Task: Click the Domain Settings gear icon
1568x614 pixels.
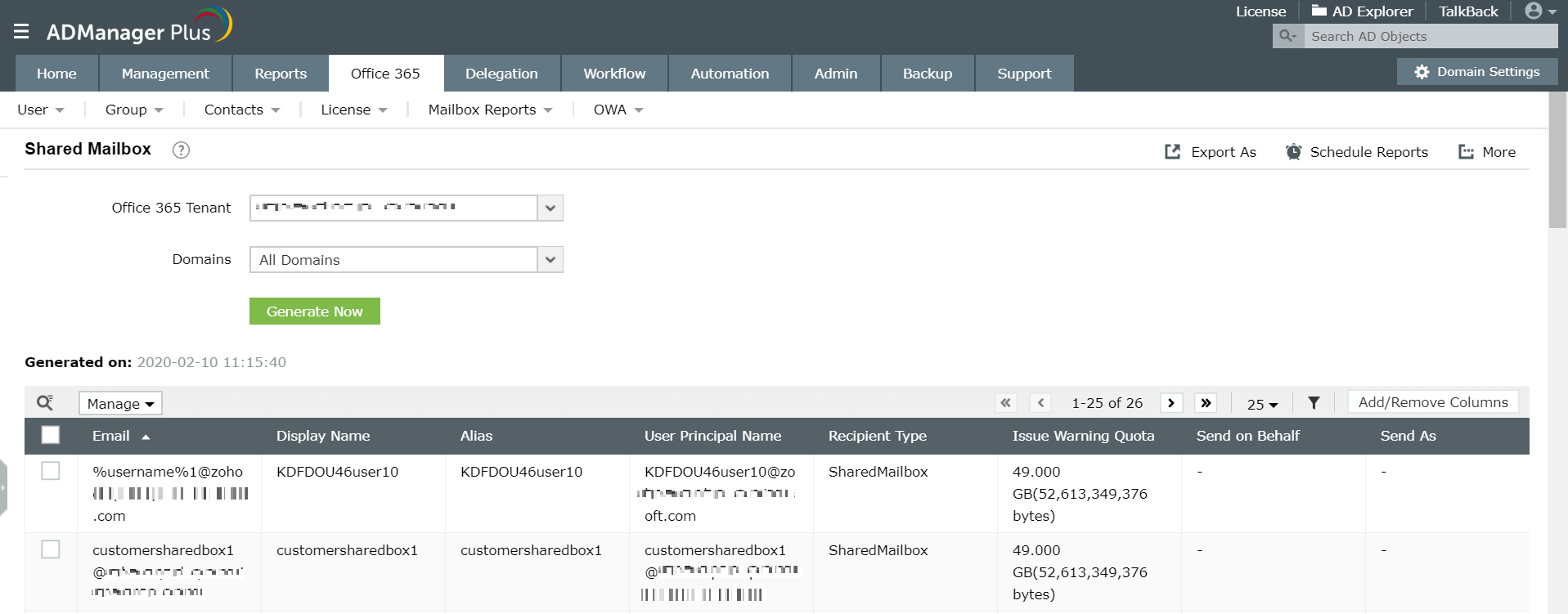Action: 1422,72
